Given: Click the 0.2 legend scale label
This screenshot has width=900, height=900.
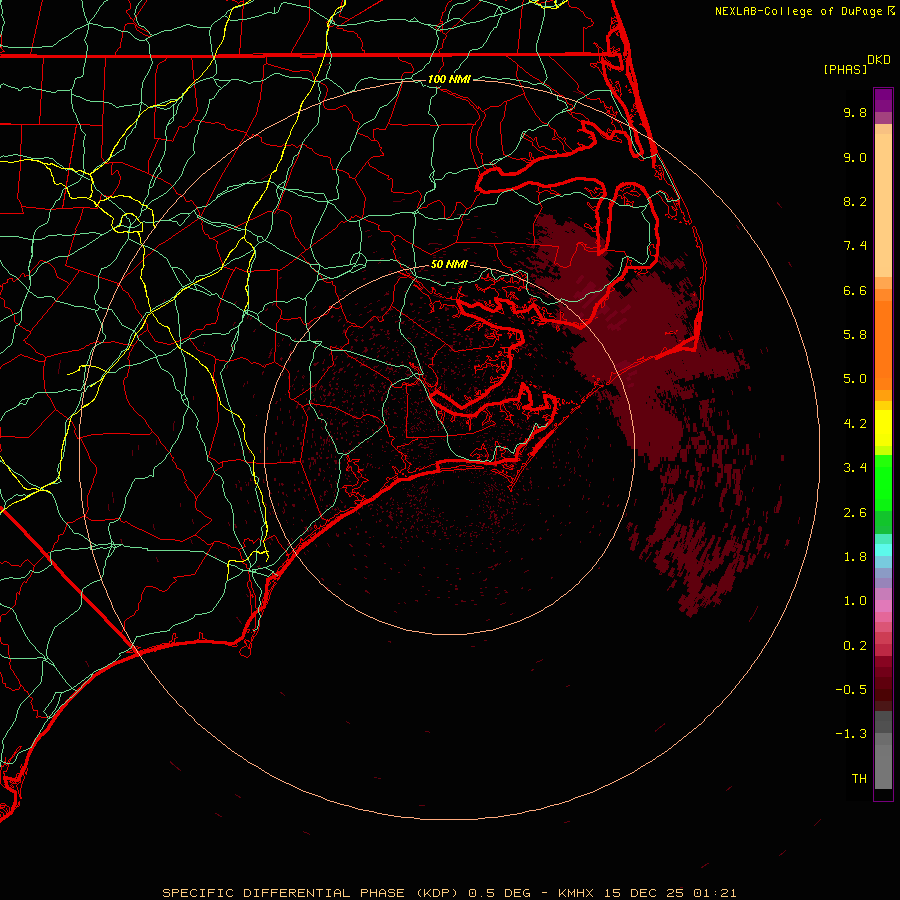Looking at the screenshot, I should point(855,646).
